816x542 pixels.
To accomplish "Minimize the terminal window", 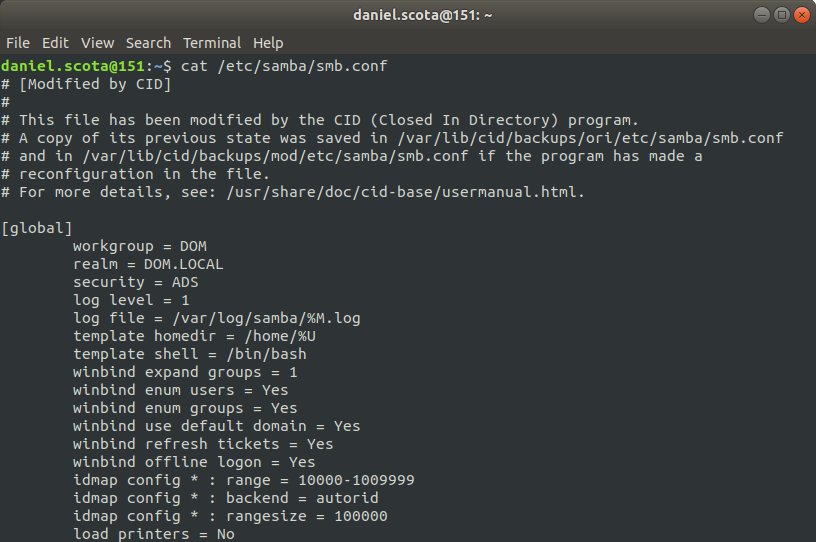I will pos(761,15).
